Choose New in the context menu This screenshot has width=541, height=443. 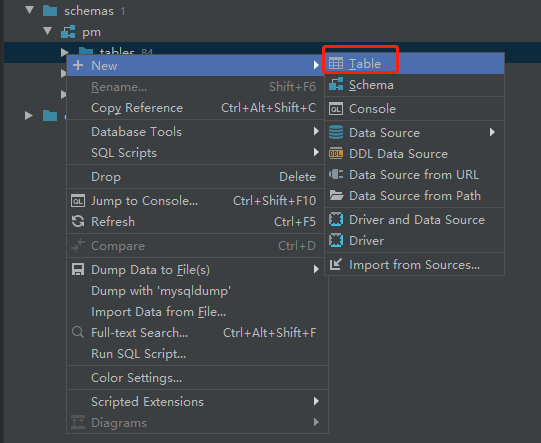(196, 65)
